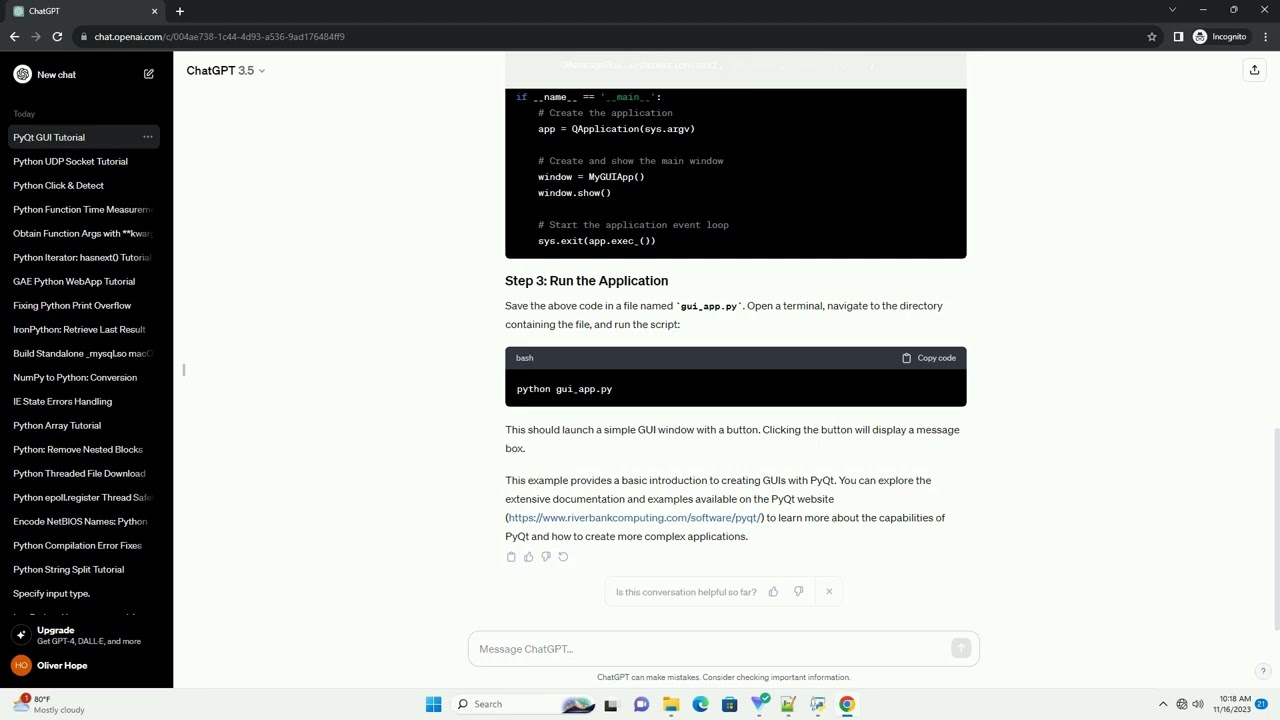Click the Upgrade sparkle icon
The height and width of the screenshot is (720, 1280).
pyautogui.click(x=21, y=635)
